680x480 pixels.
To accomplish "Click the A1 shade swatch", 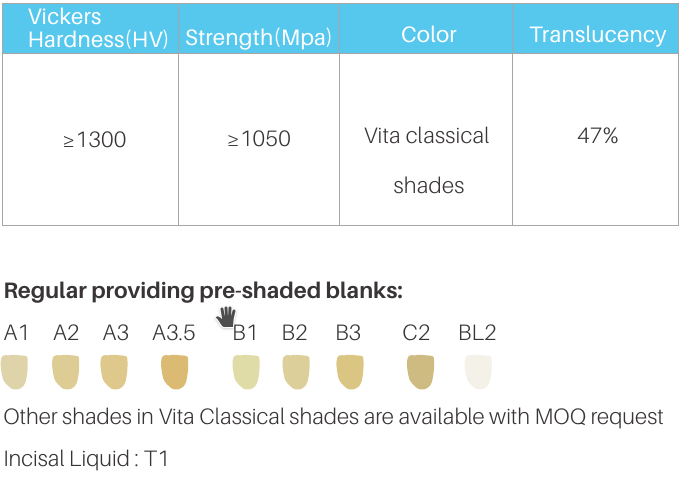I will coord(14,372).
